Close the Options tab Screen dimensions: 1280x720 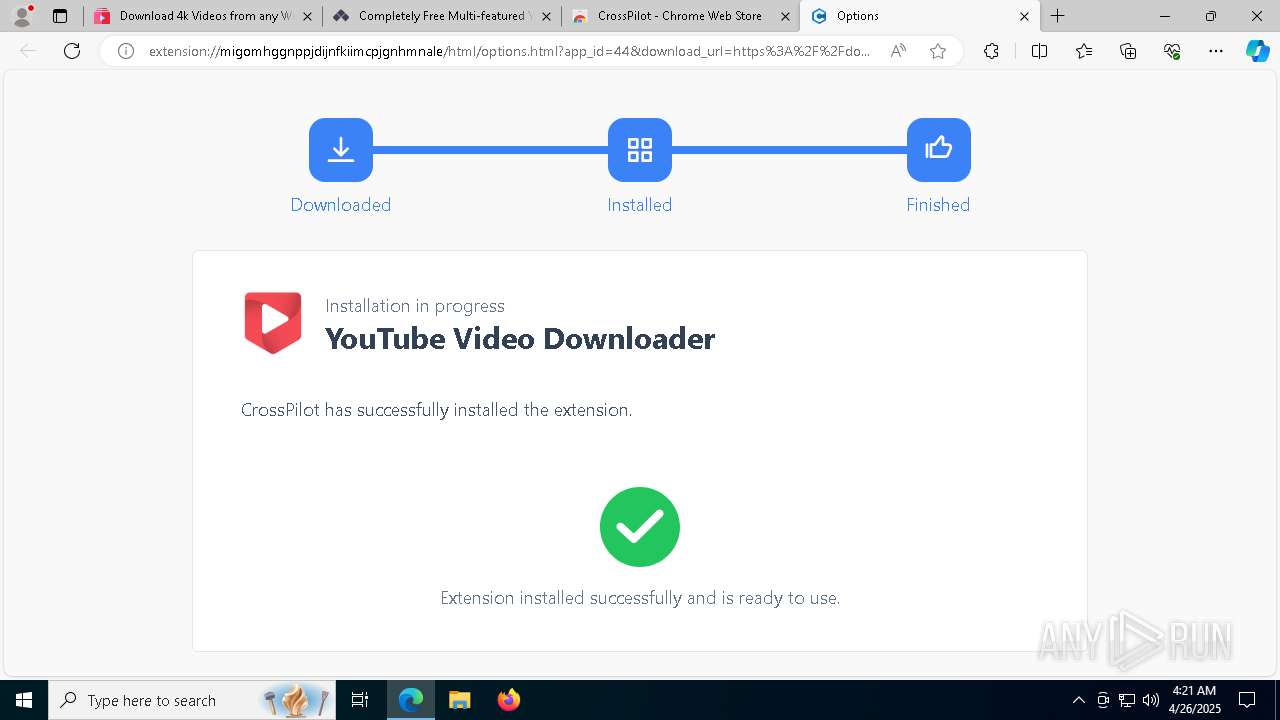1024,16
